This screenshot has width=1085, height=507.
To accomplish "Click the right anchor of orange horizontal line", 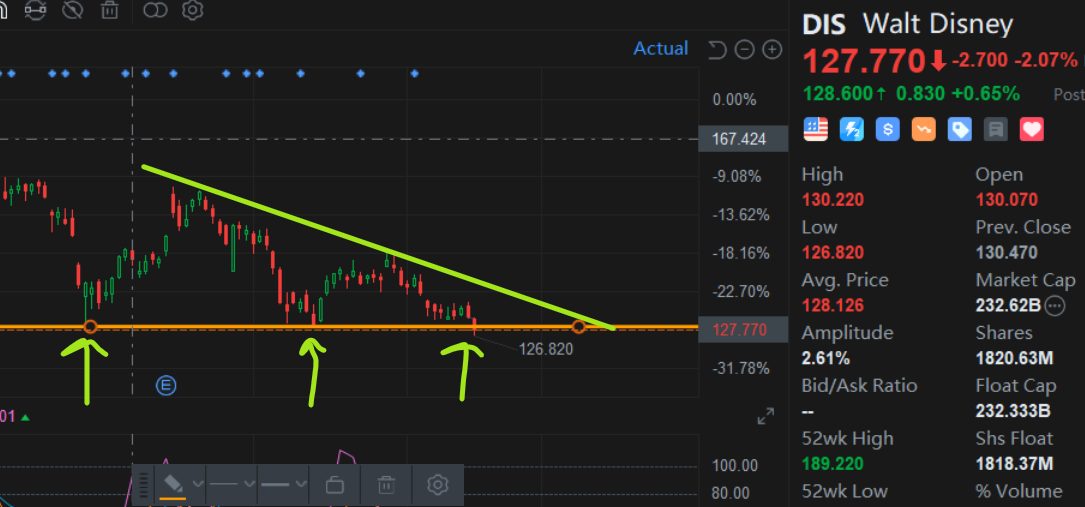I will click(x=579, y=326).
